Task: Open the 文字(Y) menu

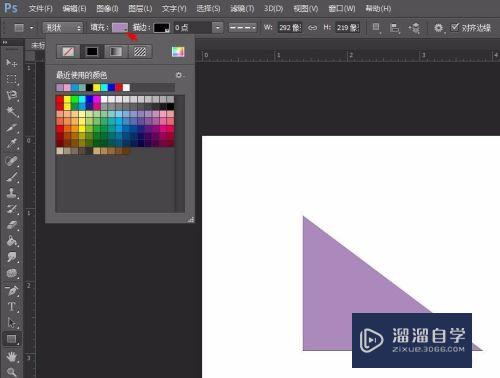Action: point(174,8)
